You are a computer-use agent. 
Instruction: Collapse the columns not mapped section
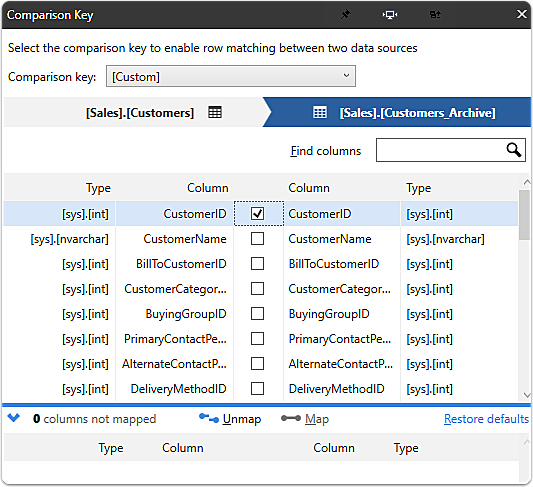point(14,418)
